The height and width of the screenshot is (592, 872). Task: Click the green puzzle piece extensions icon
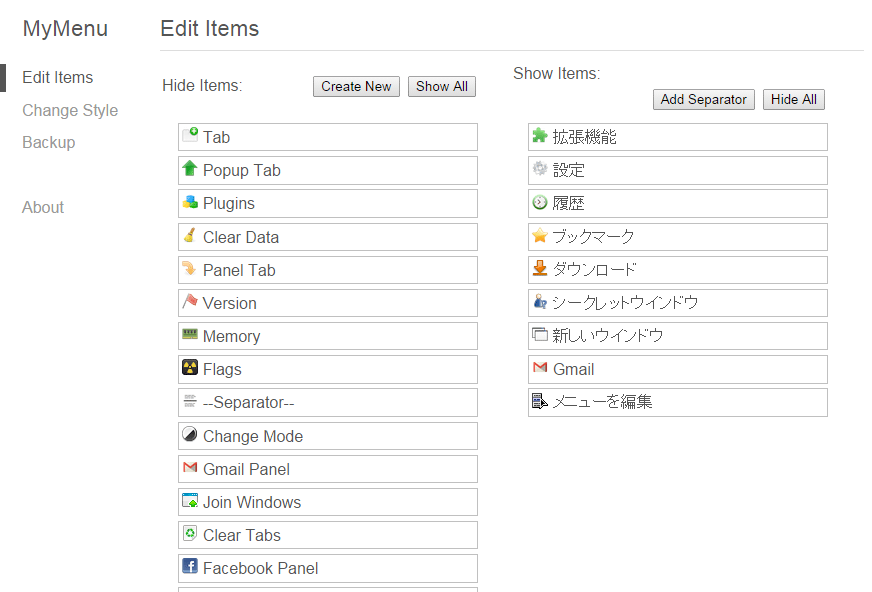539,135
